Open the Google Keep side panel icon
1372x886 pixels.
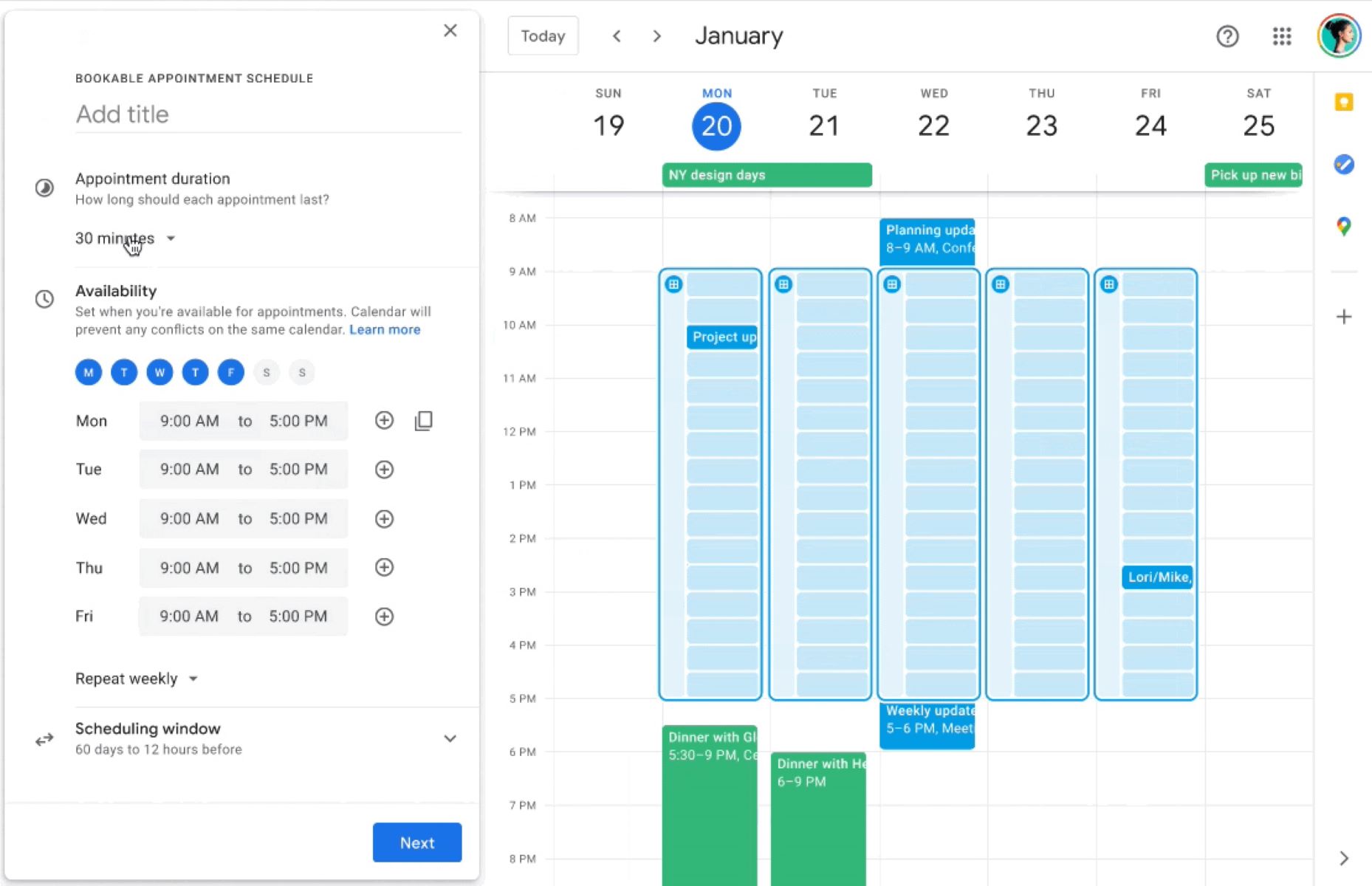click(1343, 102)
